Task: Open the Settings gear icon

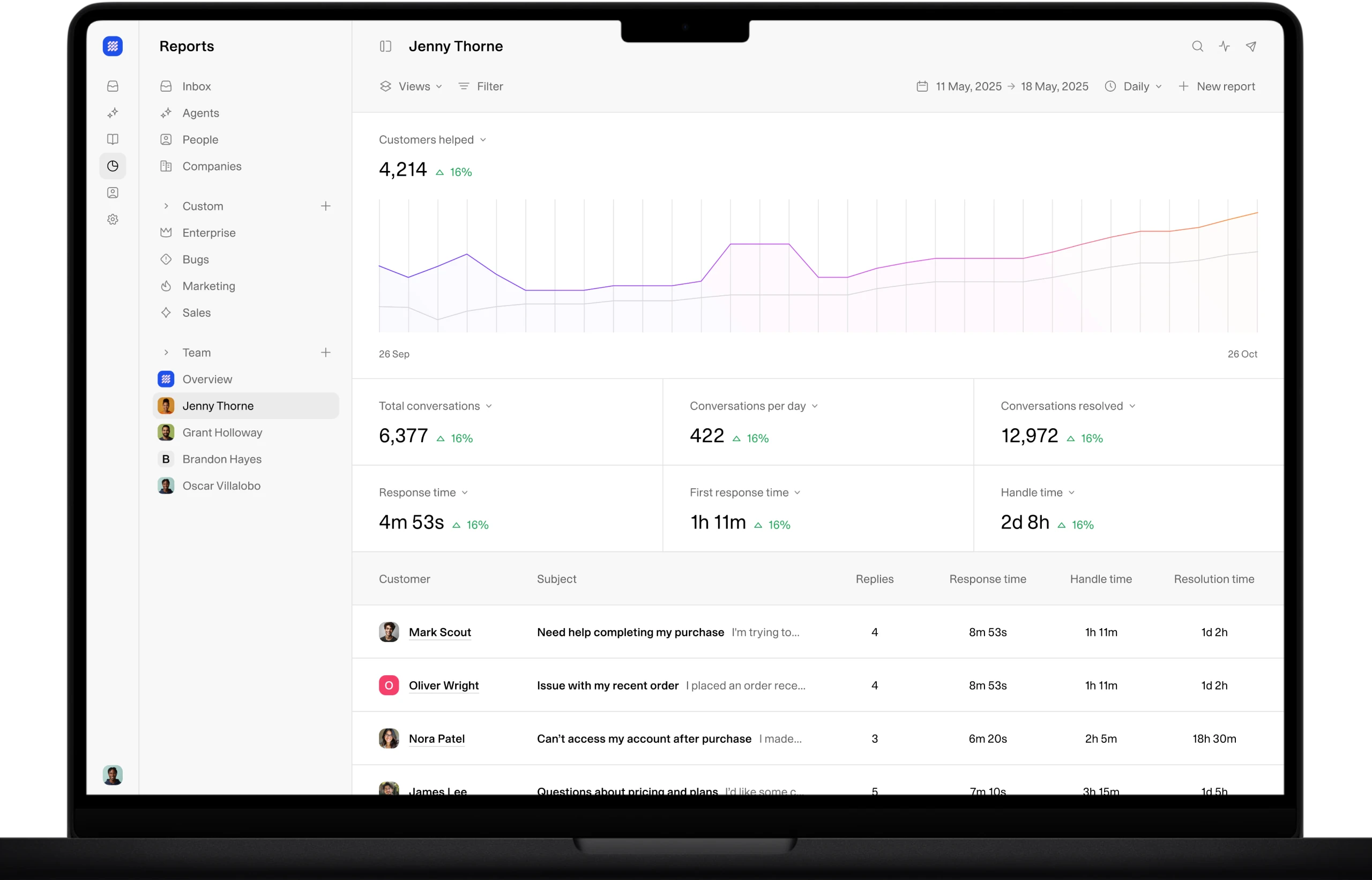Action: (113, 219)
